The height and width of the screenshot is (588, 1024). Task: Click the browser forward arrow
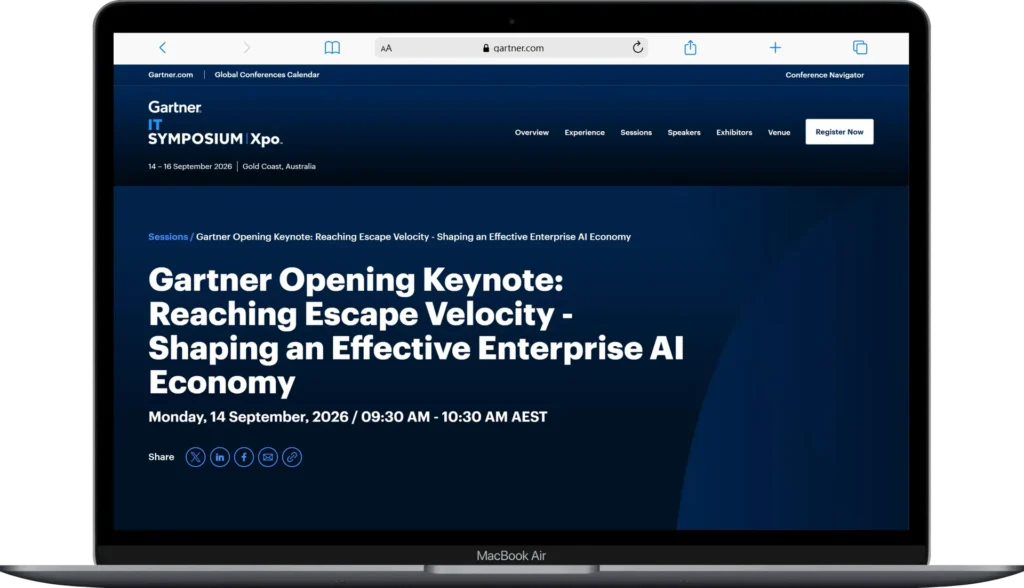(246, 48)
